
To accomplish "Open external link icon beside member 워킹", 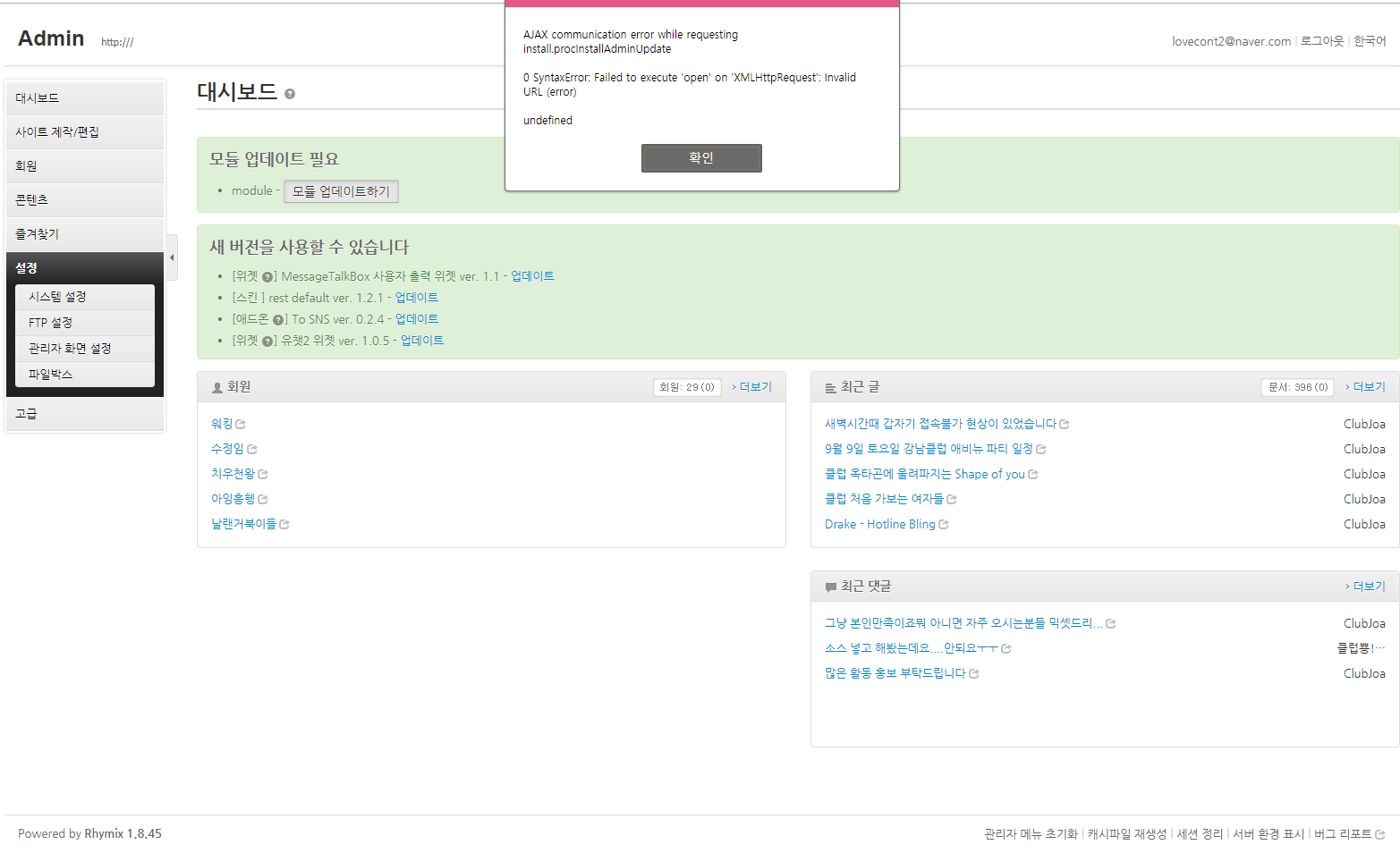I will point(241,425).
